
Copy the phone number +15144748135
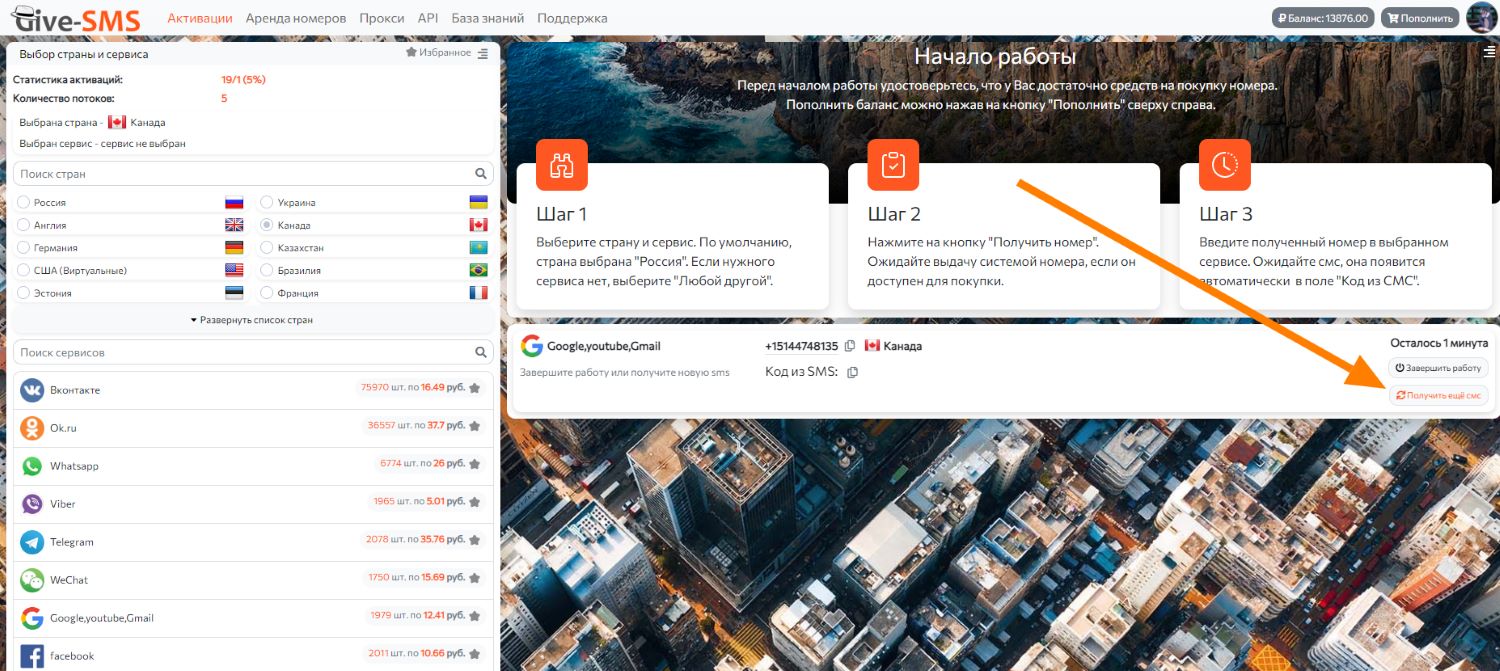[849, 346]
